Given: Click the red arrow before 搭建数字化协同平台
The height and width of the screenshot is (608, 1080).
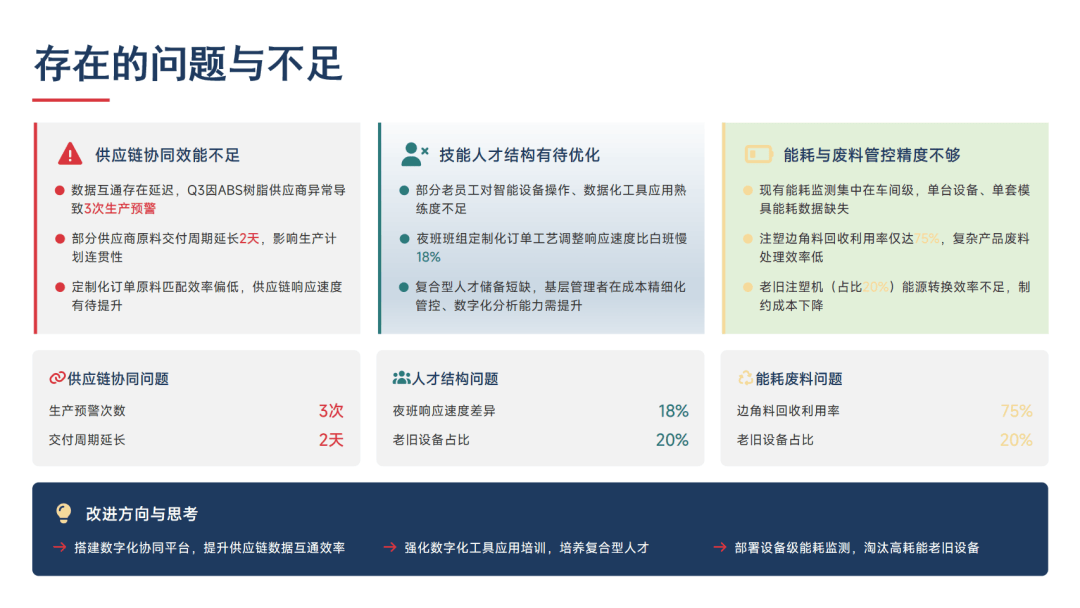Looking at the screenshot, I should click(x=59, y=548).
